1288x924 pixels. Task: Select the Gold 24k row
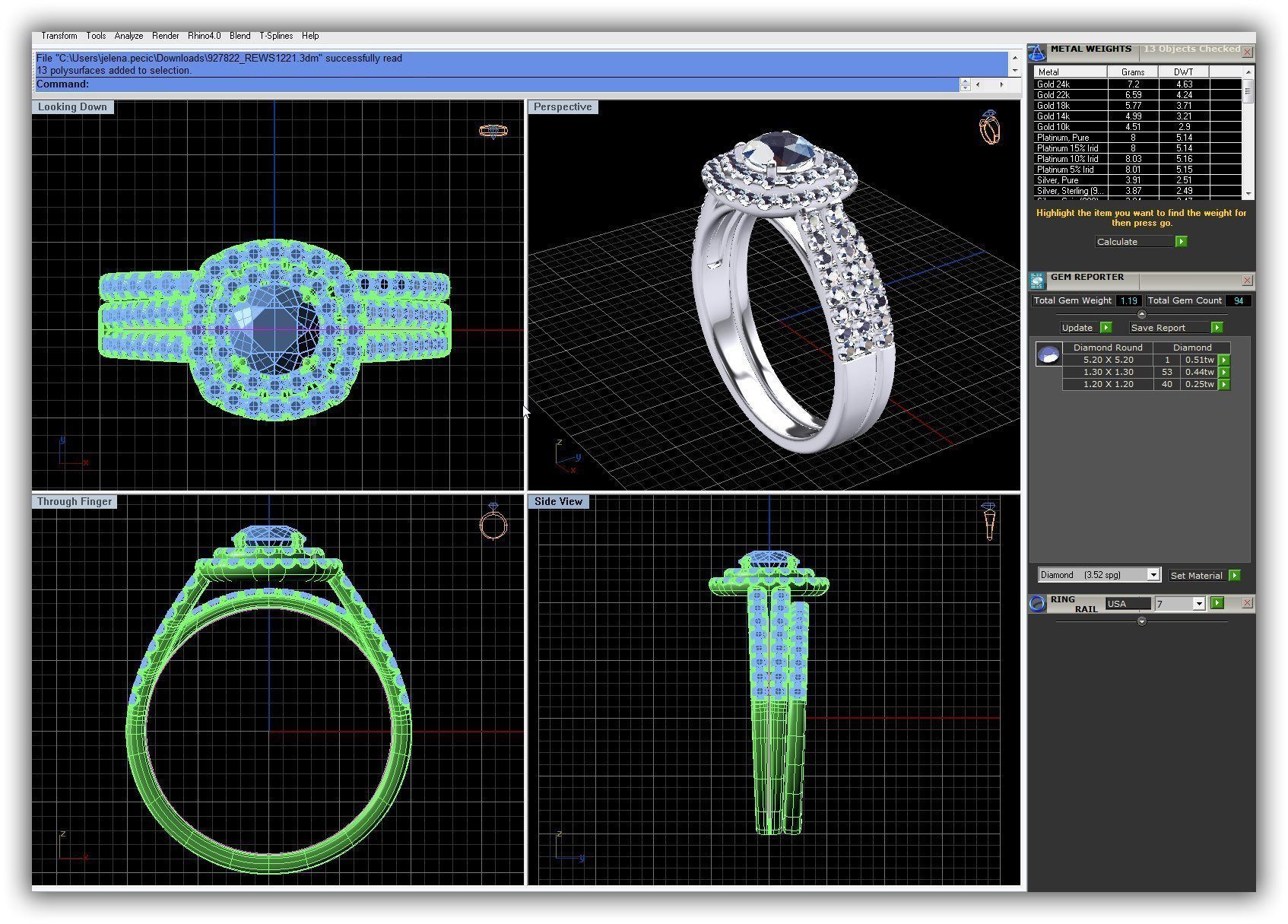[x=1137, y=84]
